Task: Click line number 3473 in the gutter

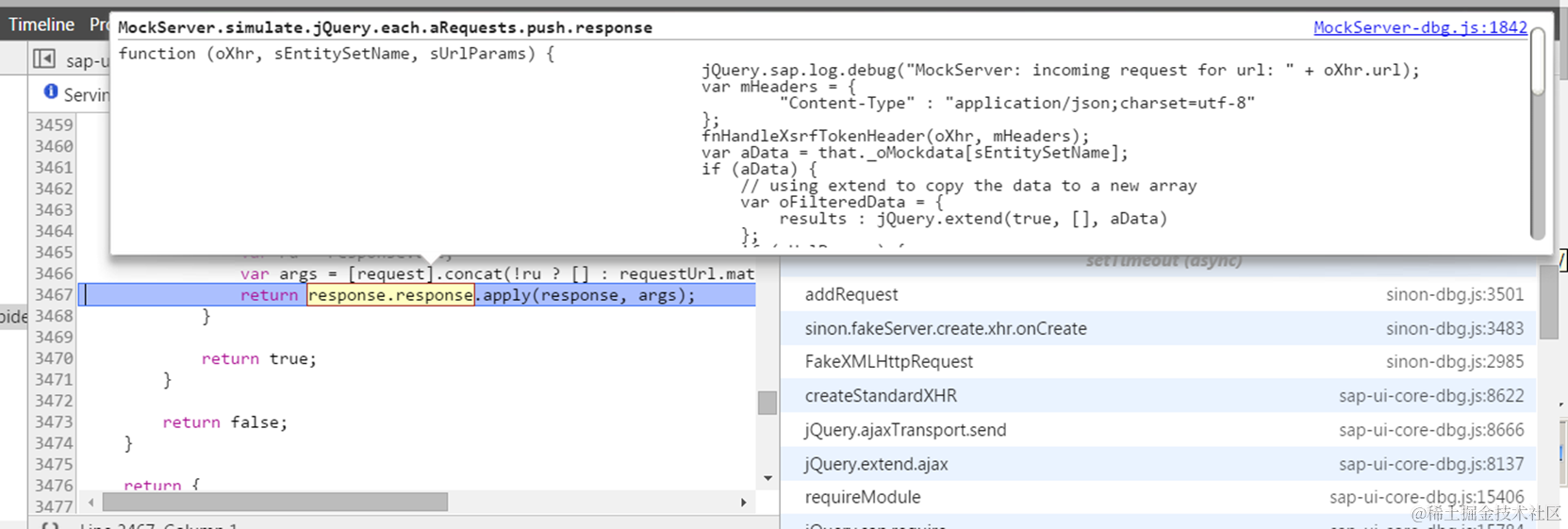Action: coord(54,422)
